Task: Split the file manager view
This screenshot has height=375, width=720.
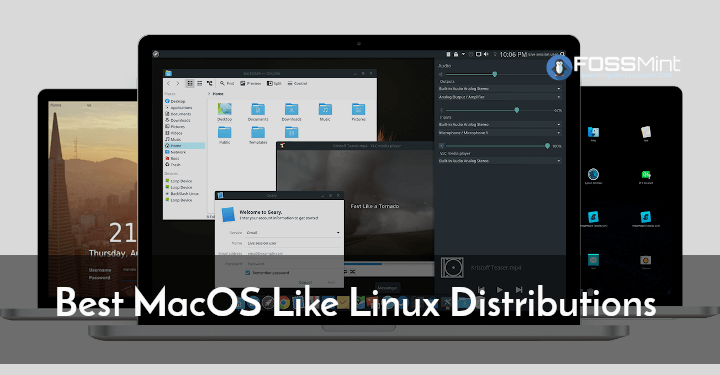Action: (x=274, y=84)
